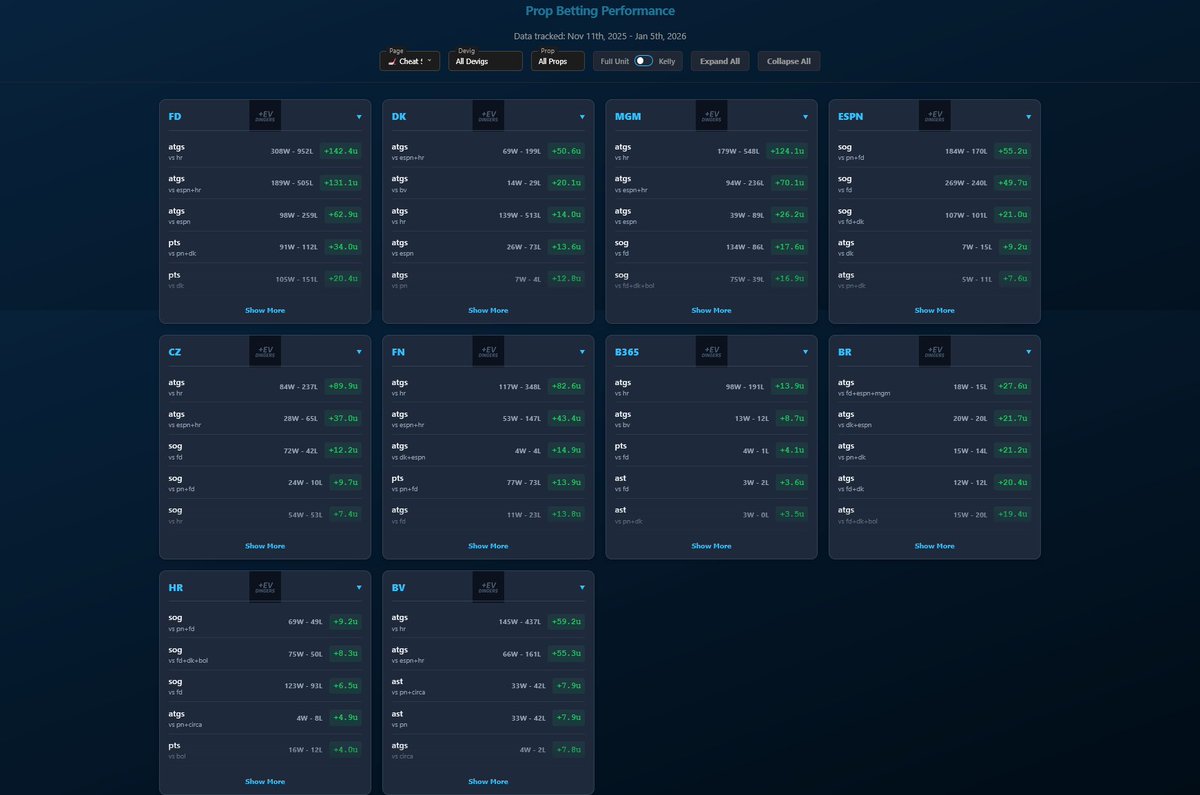1200x795 pixels.
Task: Click the 179W - 548L record in MGM
Action: tap(738, 152)
